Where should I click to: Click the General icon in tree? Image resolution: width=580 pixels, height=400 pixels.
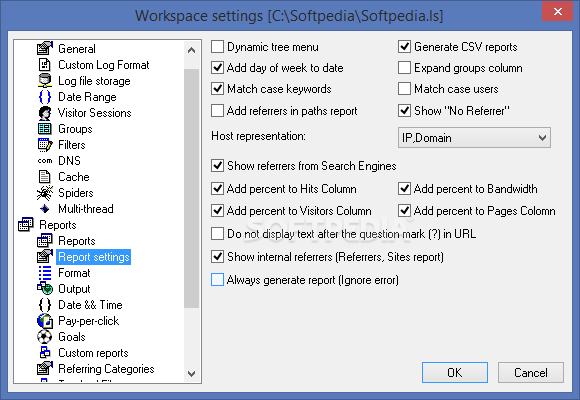pos(45,48)
